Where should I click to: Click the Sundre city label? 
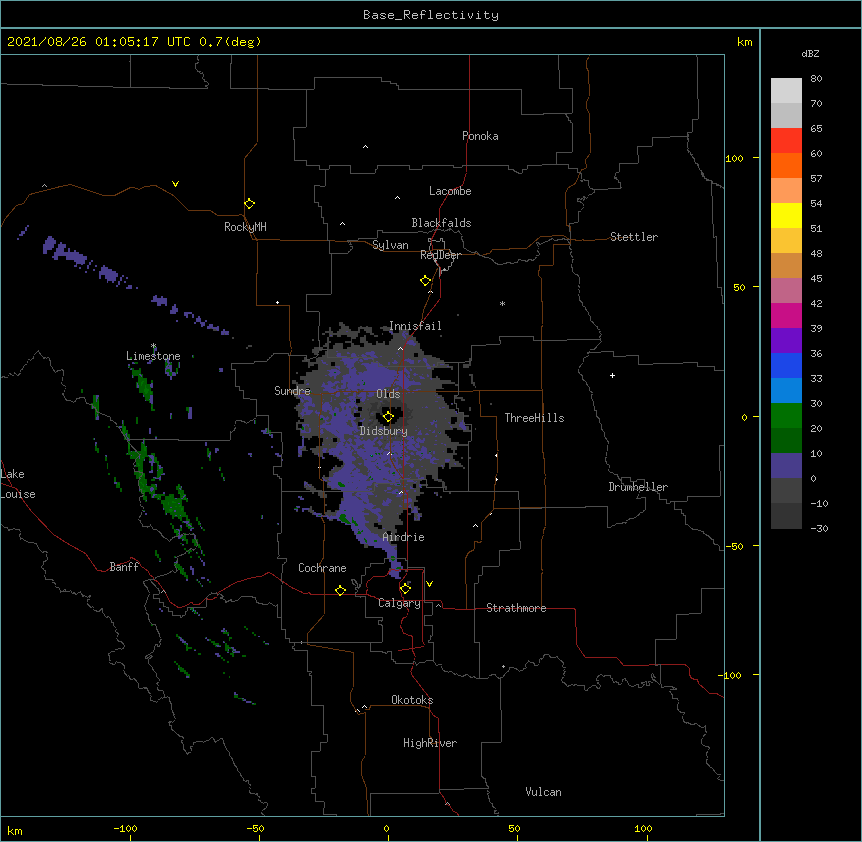point(292,391)
